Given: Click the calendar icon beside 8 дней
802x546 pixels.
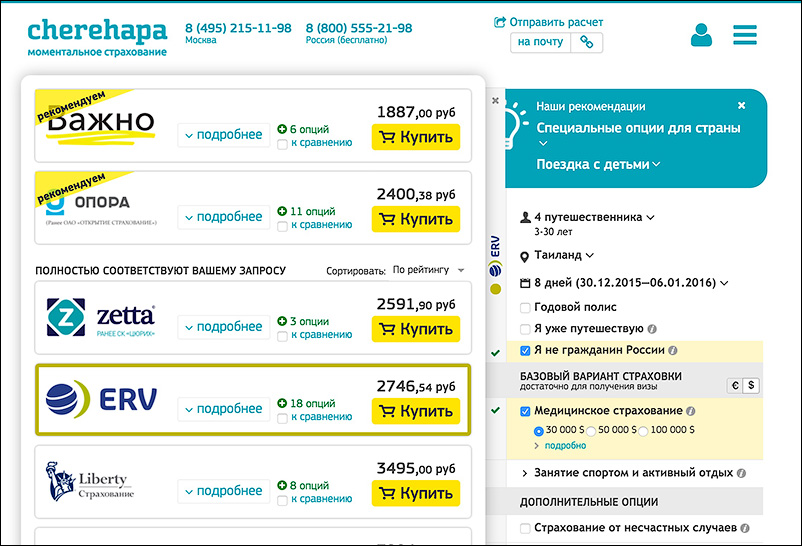Looking at the screenshot, I should pos(525,283).
